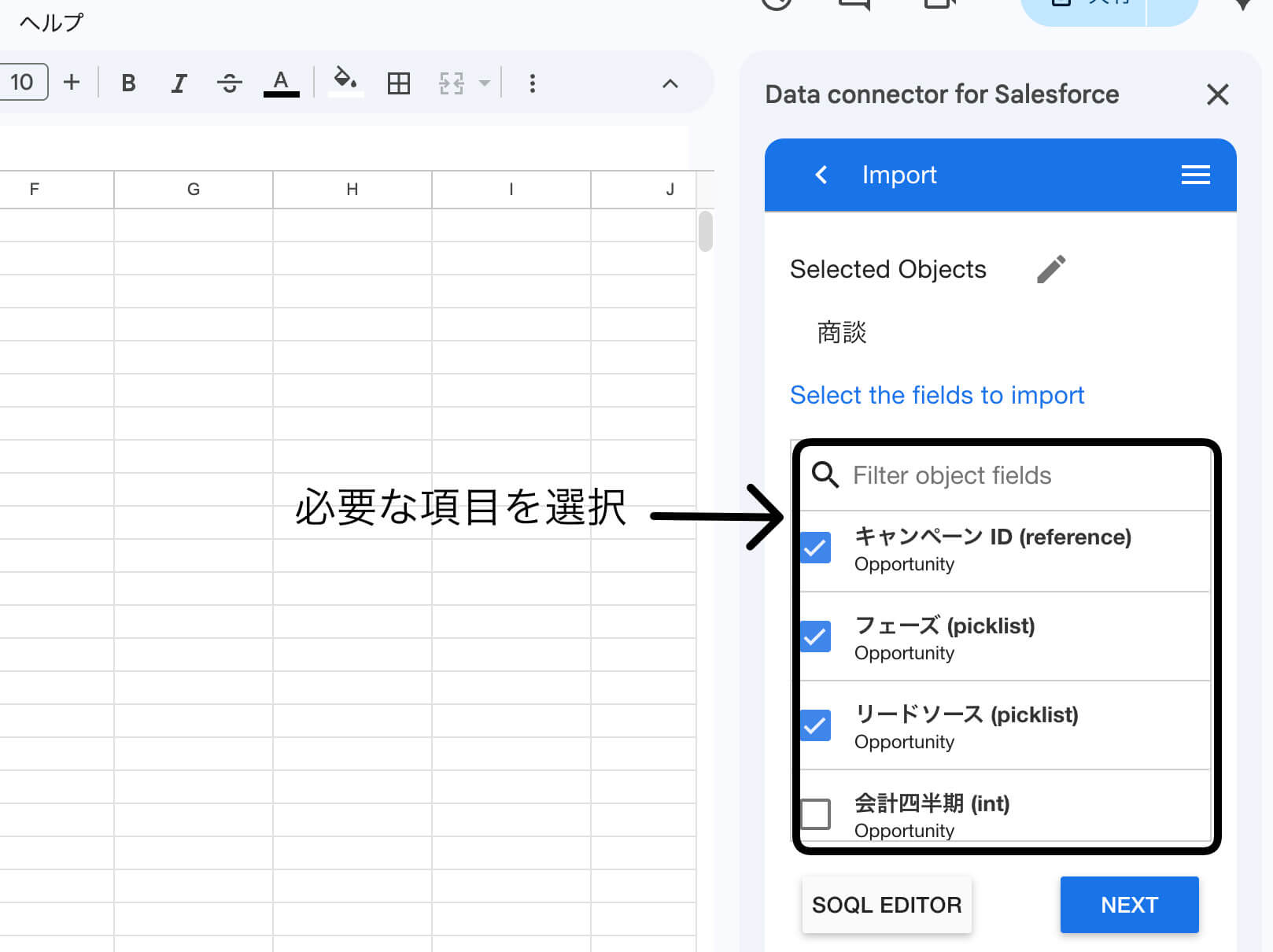Image resolution: width=1273 pixels, height=952 pixels.
Task: Uncheck フェーズ (picklist) field
Action: coord(815,637)
